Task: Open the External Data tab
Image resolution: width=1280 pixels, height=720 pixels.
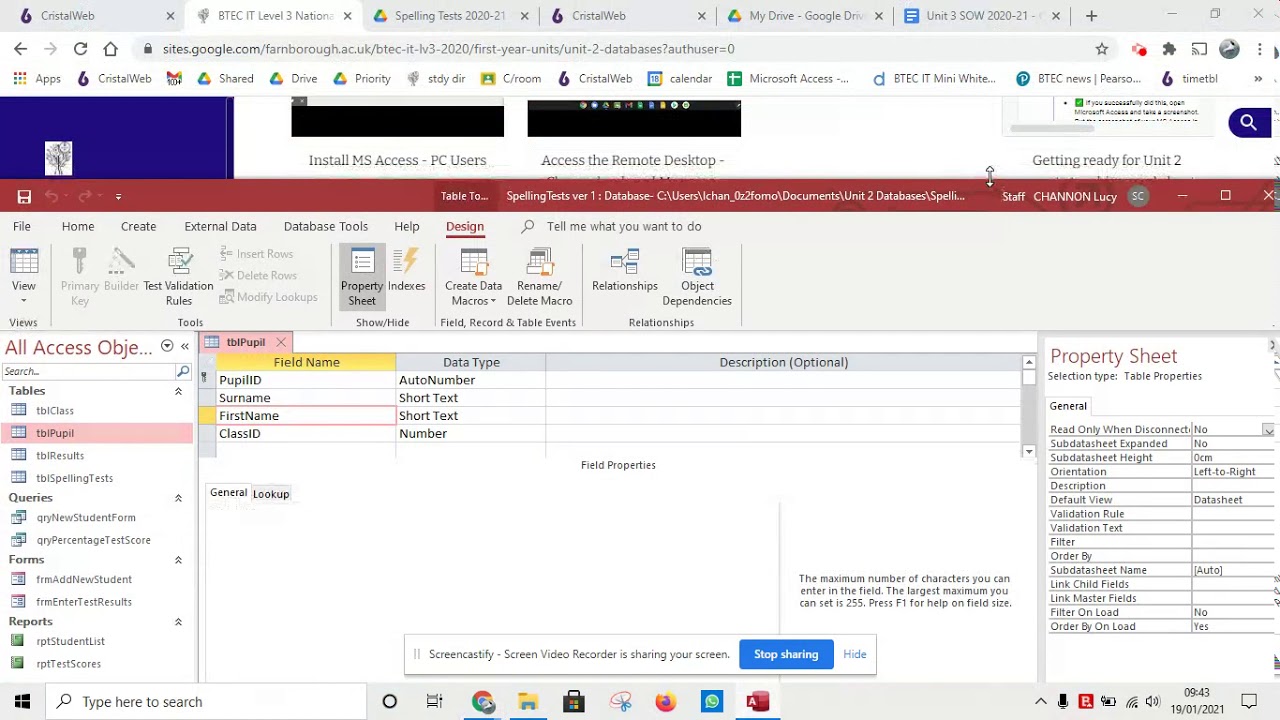Action: [220, 226]
